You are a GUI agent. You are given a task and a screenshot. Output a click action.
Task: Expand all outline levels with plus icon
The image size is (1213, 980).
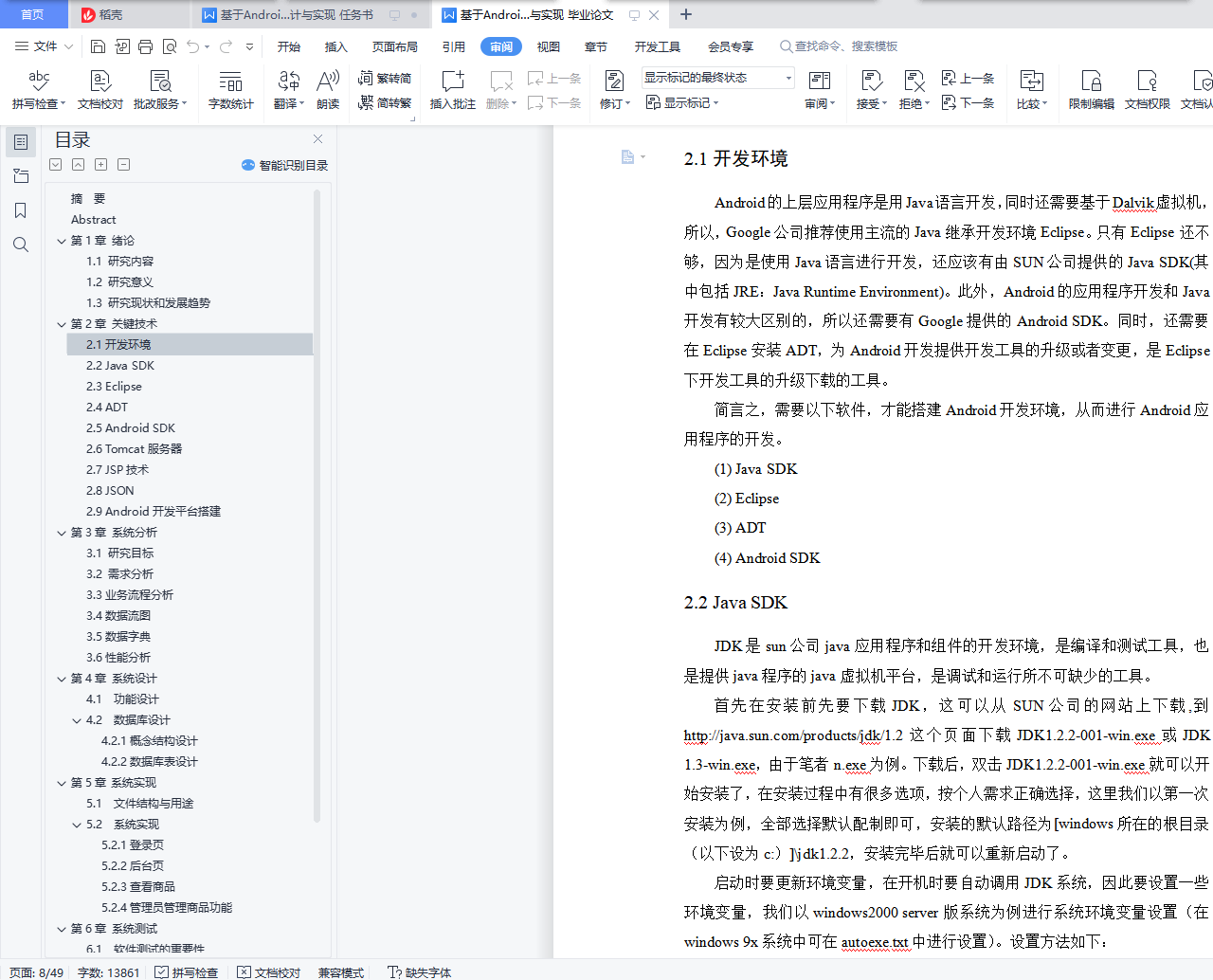[100, 164]
